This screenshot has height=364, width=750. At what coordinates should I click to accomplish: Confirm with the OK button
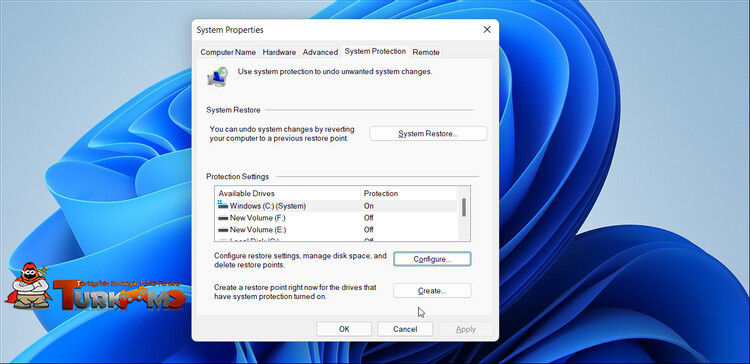pyautogui.click(x=344, y=329)
